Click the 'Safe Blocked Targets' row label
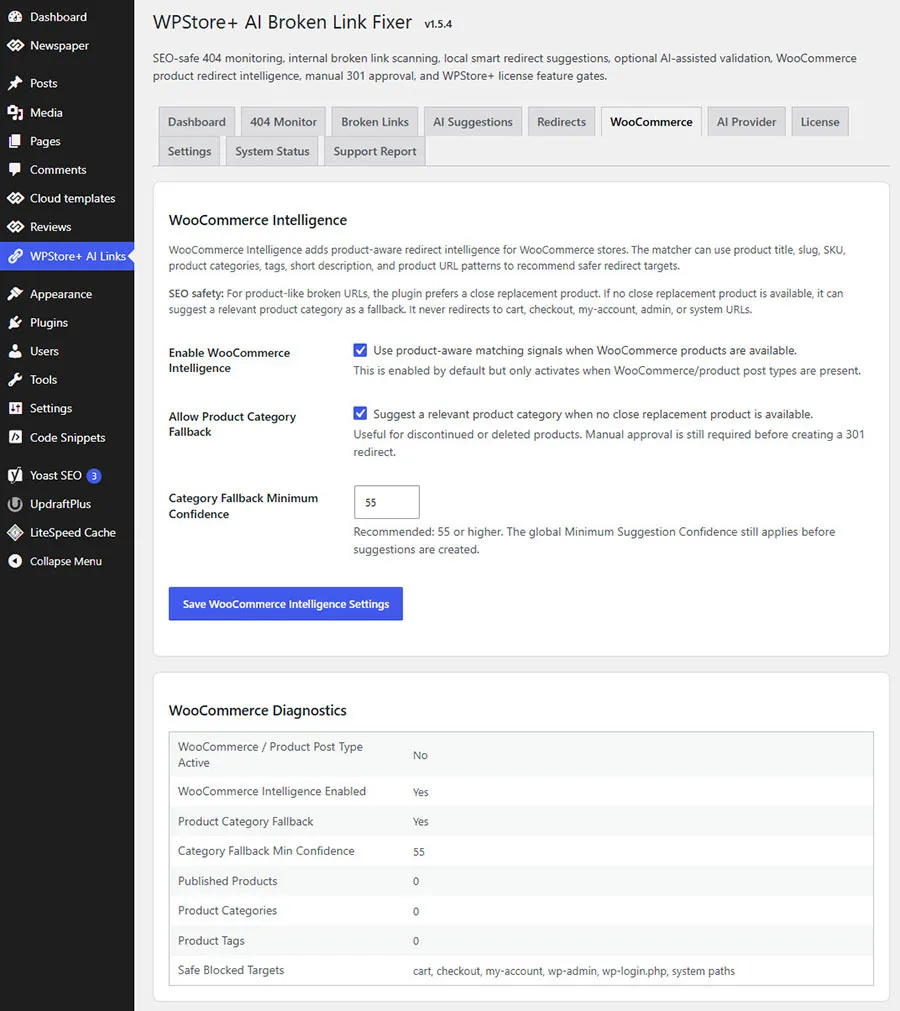The image size is (900, 1011). click(231, 970)
